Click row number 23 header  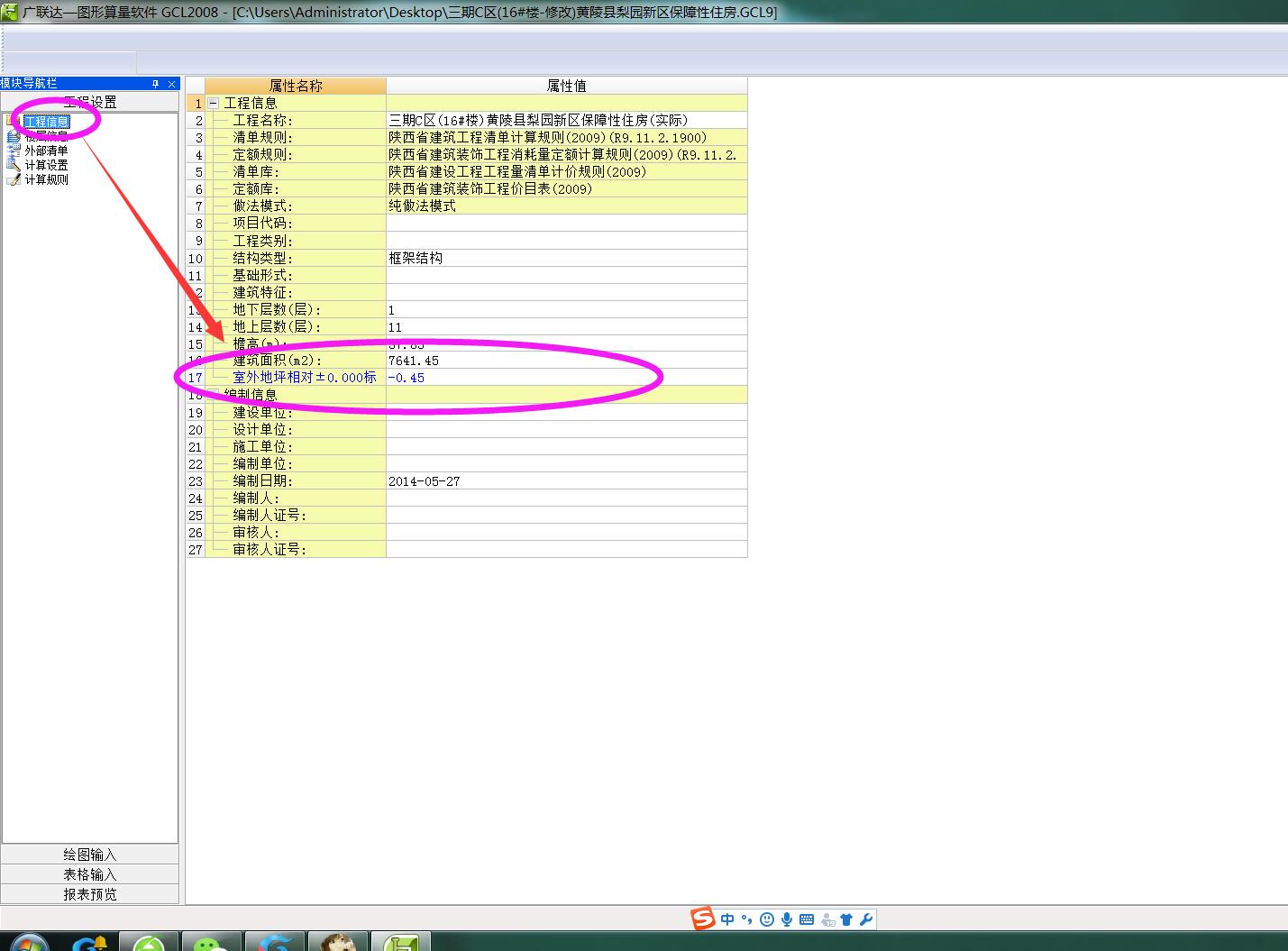(196, 480)
